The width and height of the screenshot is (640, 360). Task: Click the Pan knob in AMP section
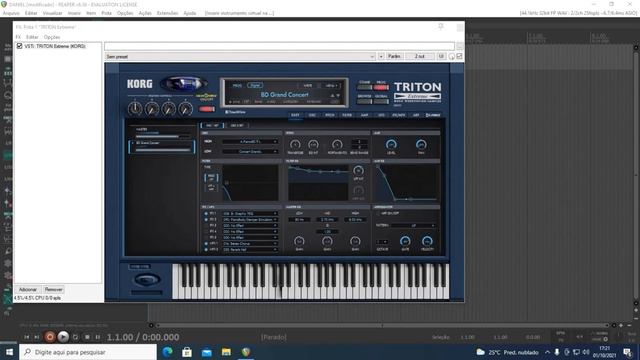pos(421,144)
